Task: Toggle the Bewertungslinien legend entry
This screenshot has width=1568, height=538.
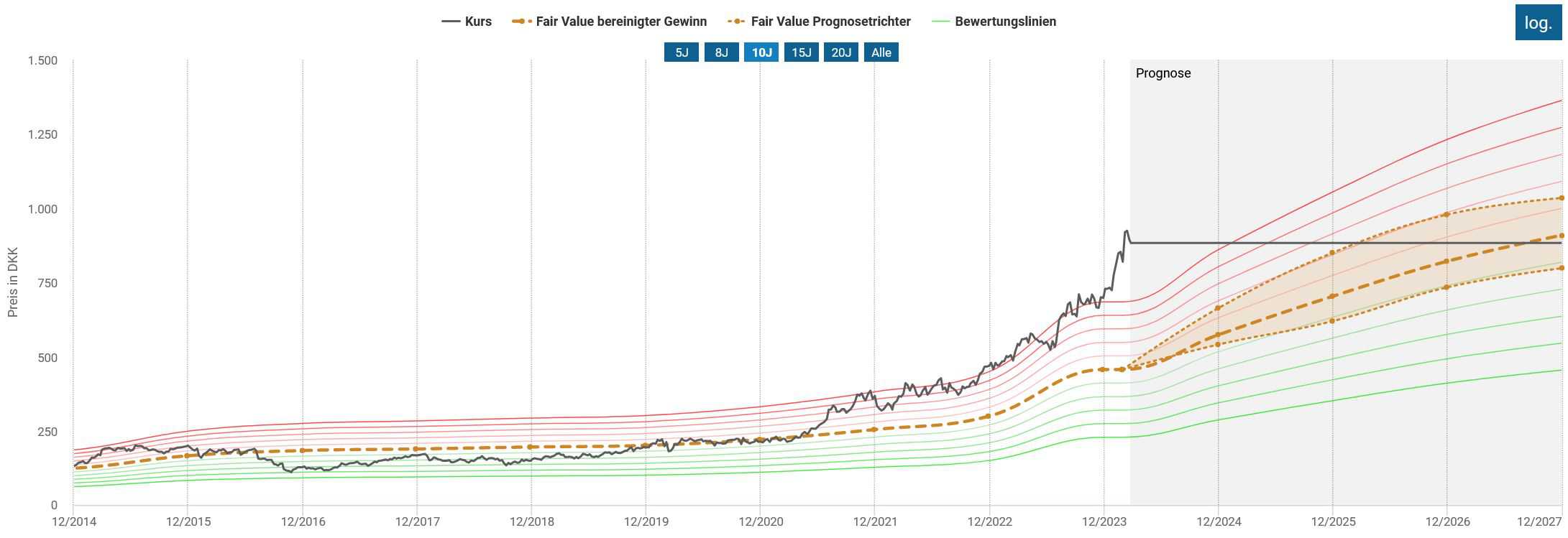Action: tap(1004, 22)
